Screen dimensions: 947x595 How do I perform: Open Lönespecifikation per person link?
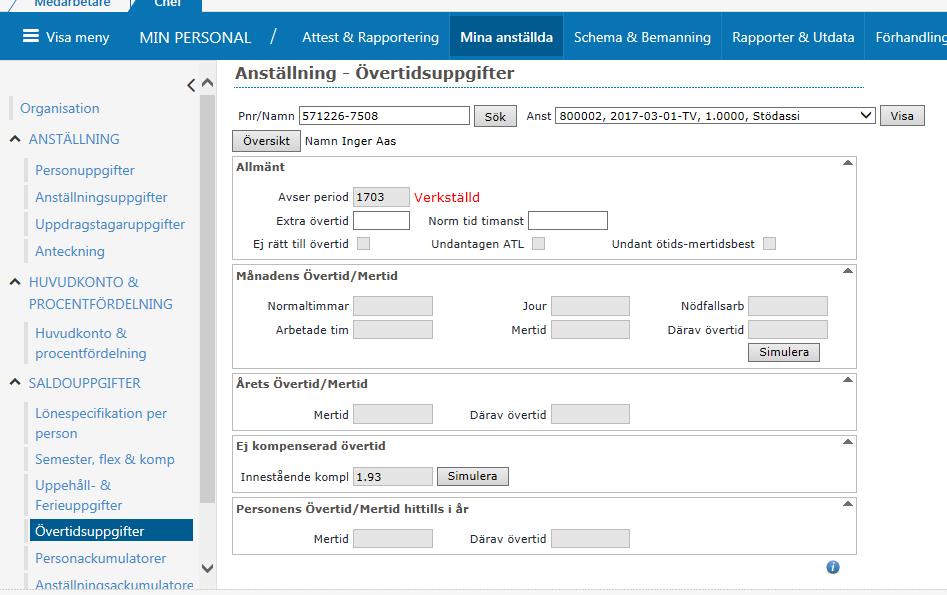pos(101,423)
